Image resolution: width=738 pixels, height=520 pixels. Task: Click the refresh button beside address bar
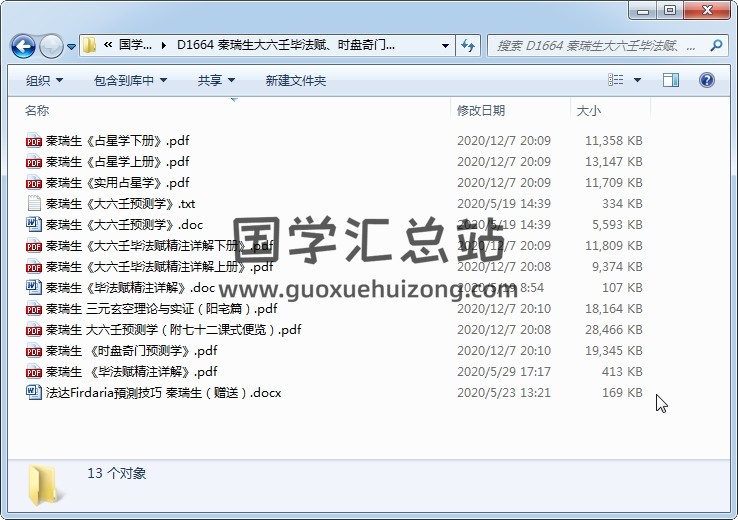coord(467,46)
